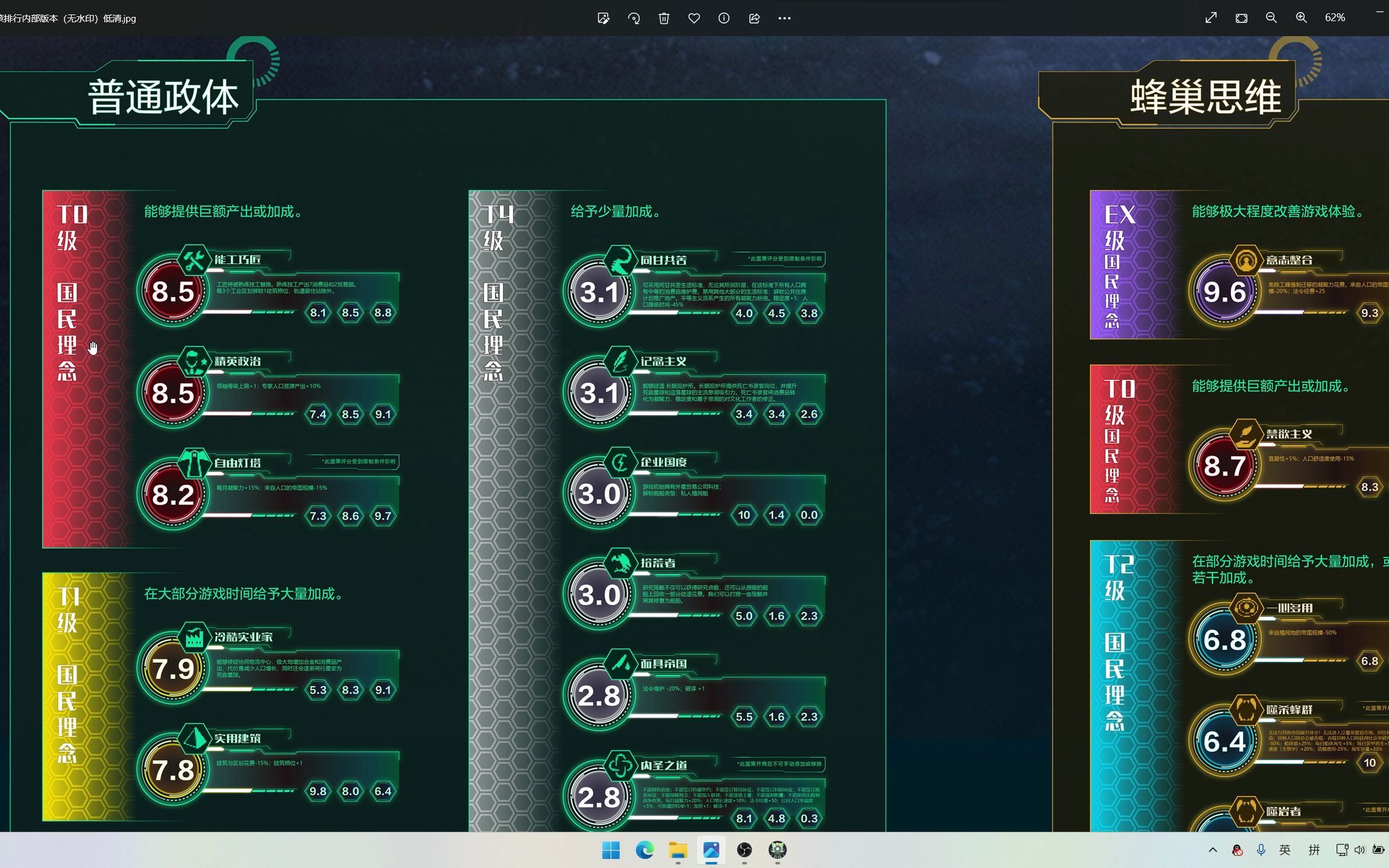
Task: Launch Microsoft Edge from the taskbar
Action: click(644, 850)
